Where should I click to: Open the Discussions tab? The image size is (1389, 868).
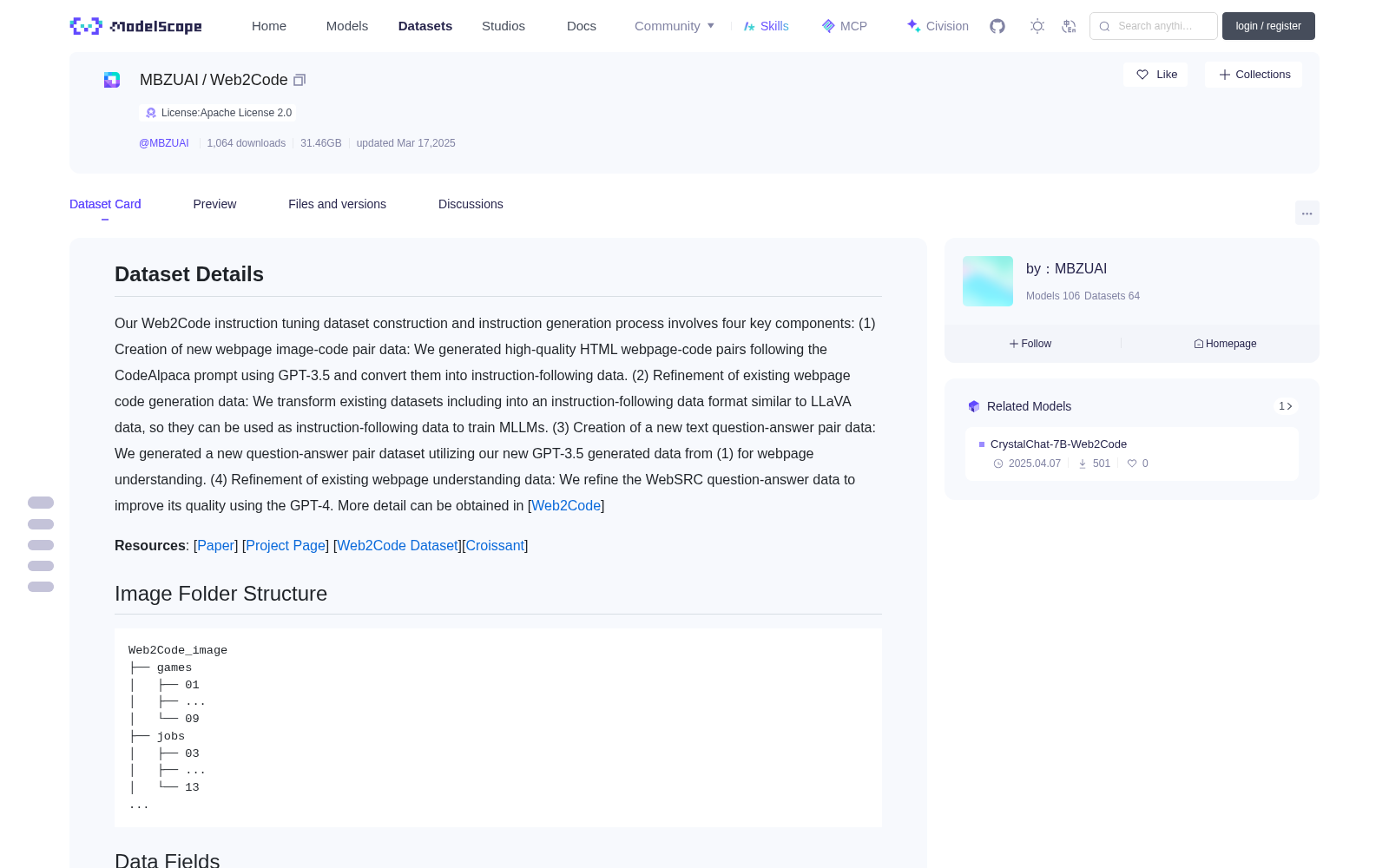click(471, 204)
